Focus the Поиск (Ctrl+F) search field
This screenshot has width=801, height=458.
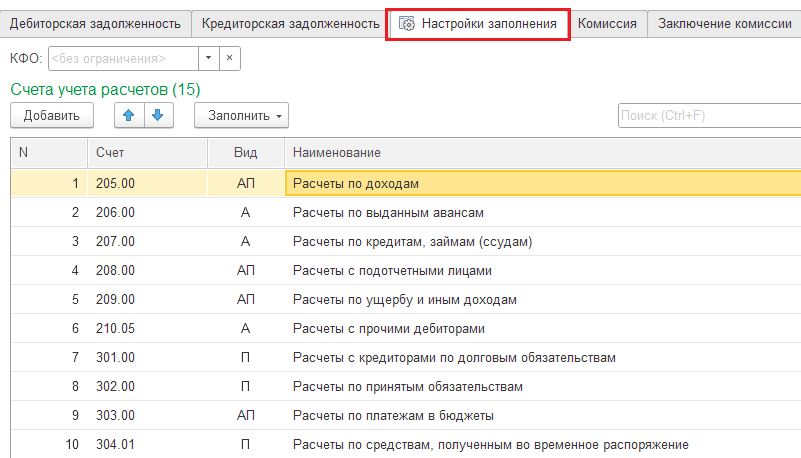pyautogui.click(x=710, y=115)
